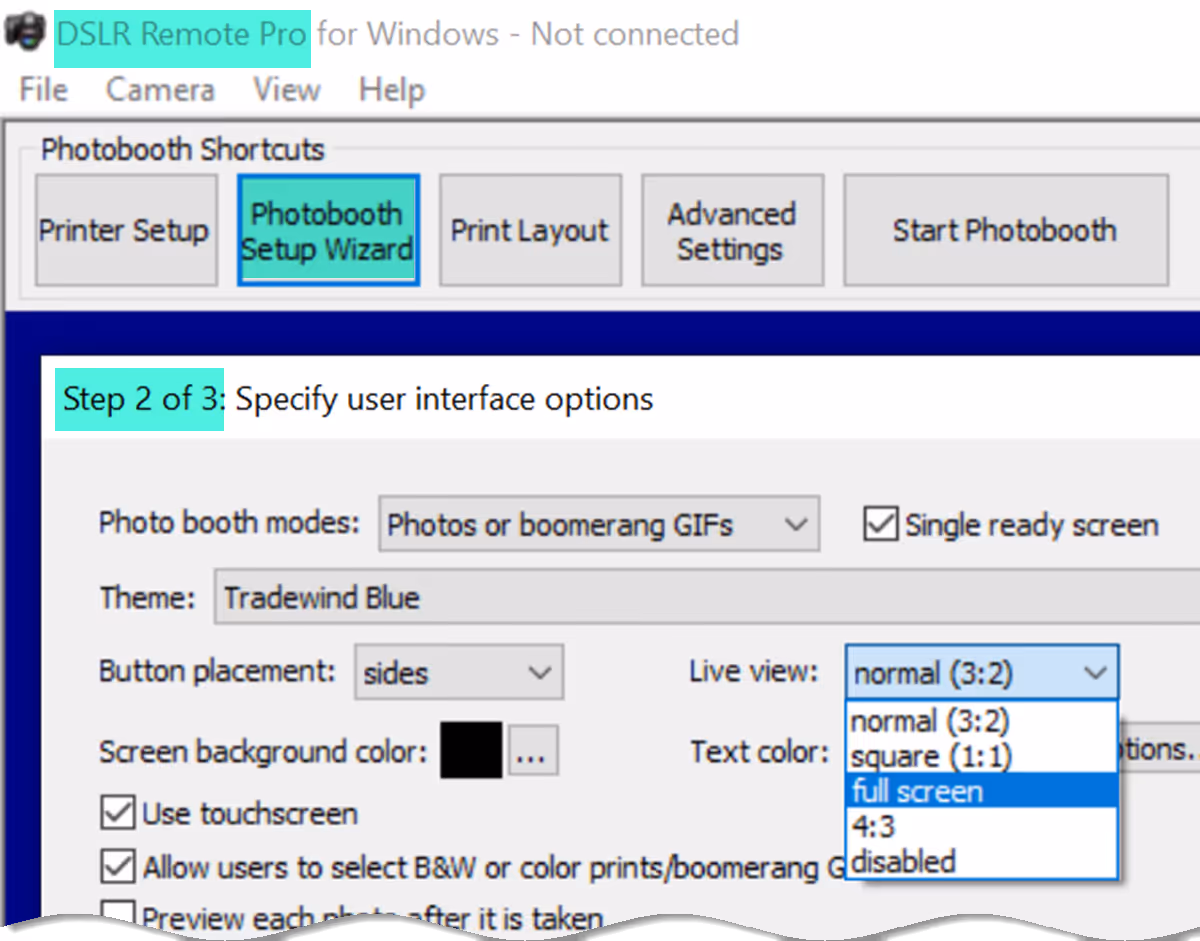Collapse the Live view combo box
Viewport: 1200px width, 941px height.
[x=981, y=673]
